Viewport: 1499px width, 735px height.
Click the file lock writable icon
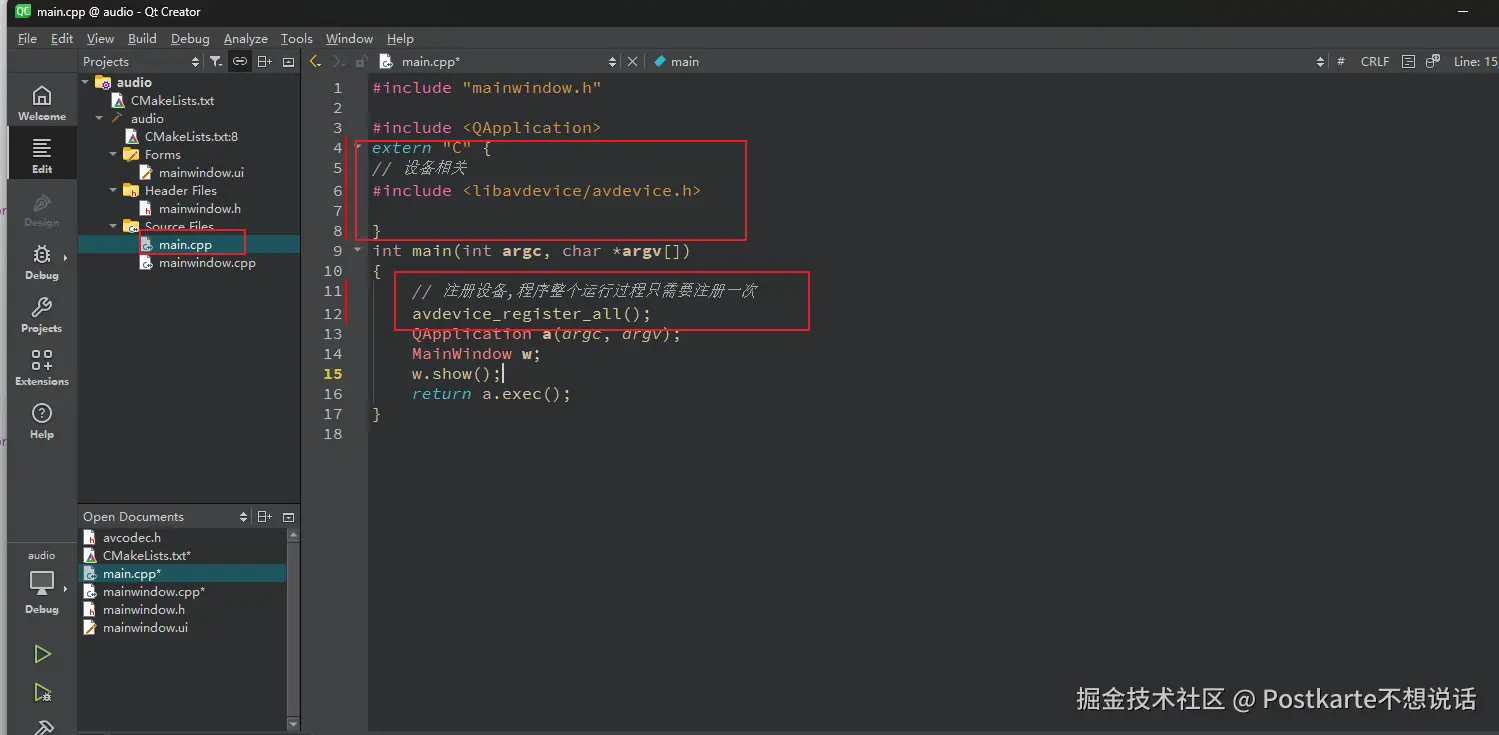coord(361,62)
